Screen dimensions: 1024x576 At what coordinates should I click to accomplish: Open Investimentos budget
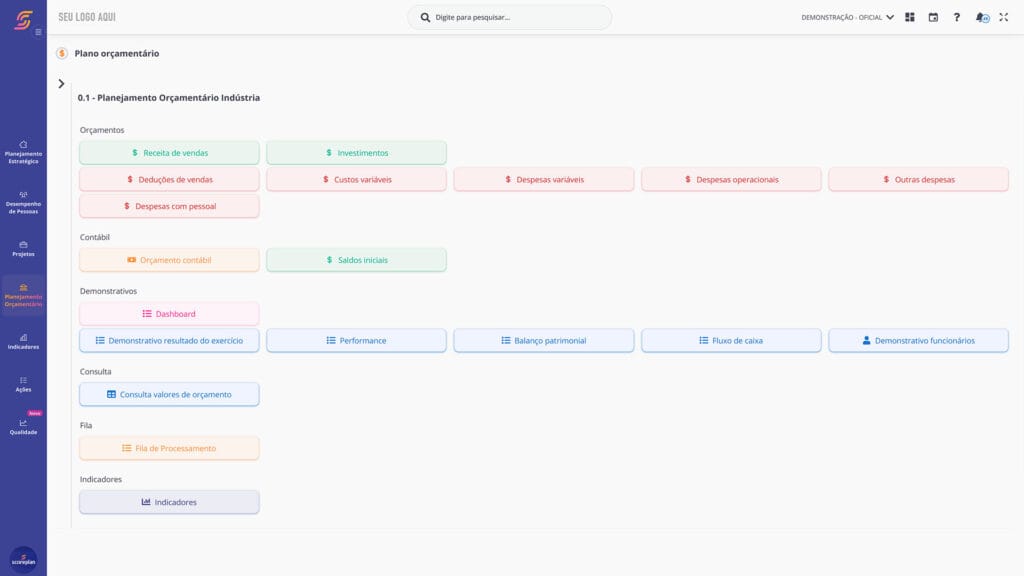pyautogui.click(x=357, y=153)
